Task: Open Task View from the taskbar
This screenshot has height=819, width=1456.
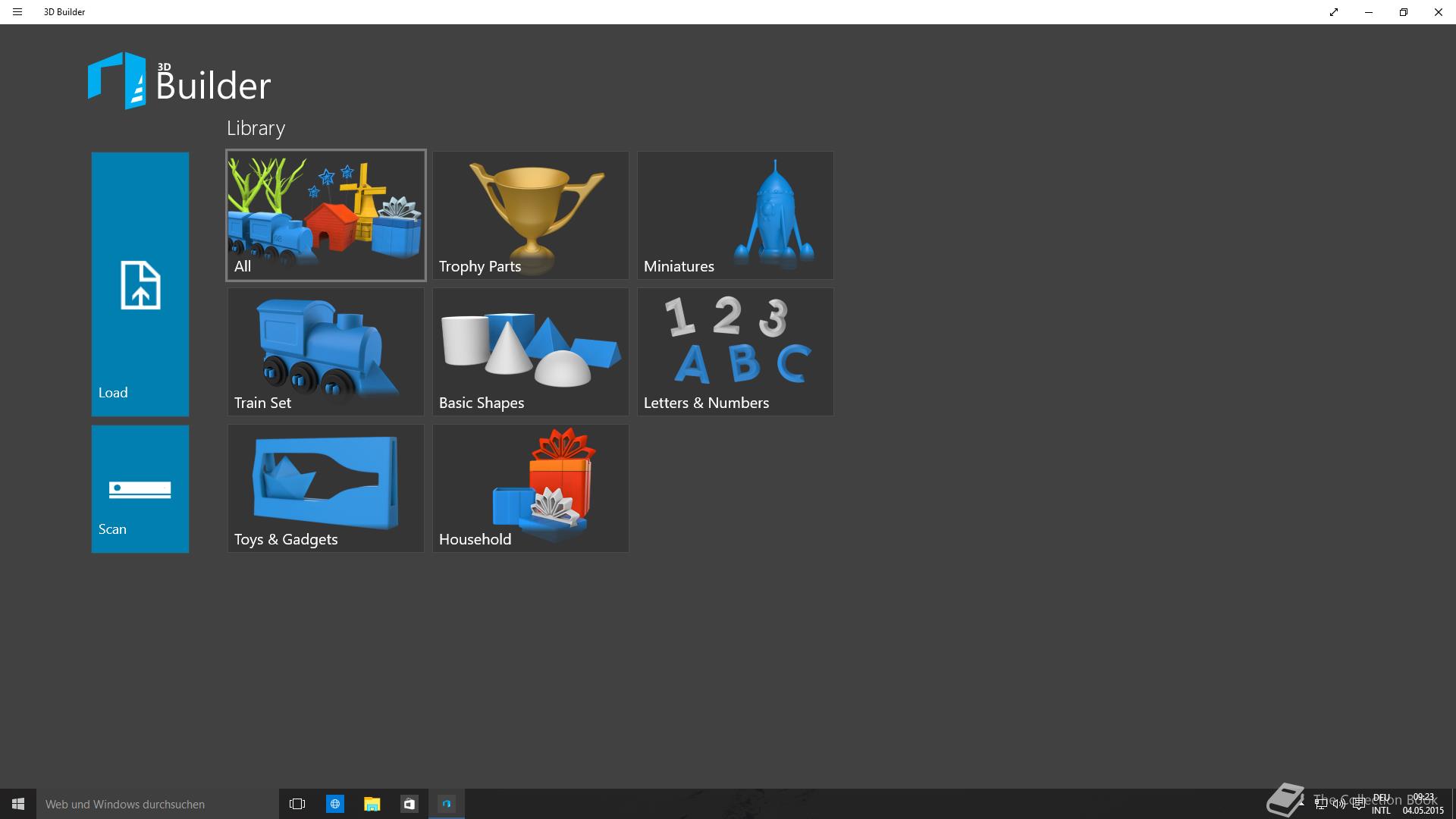Action: (x=297, y=804)
